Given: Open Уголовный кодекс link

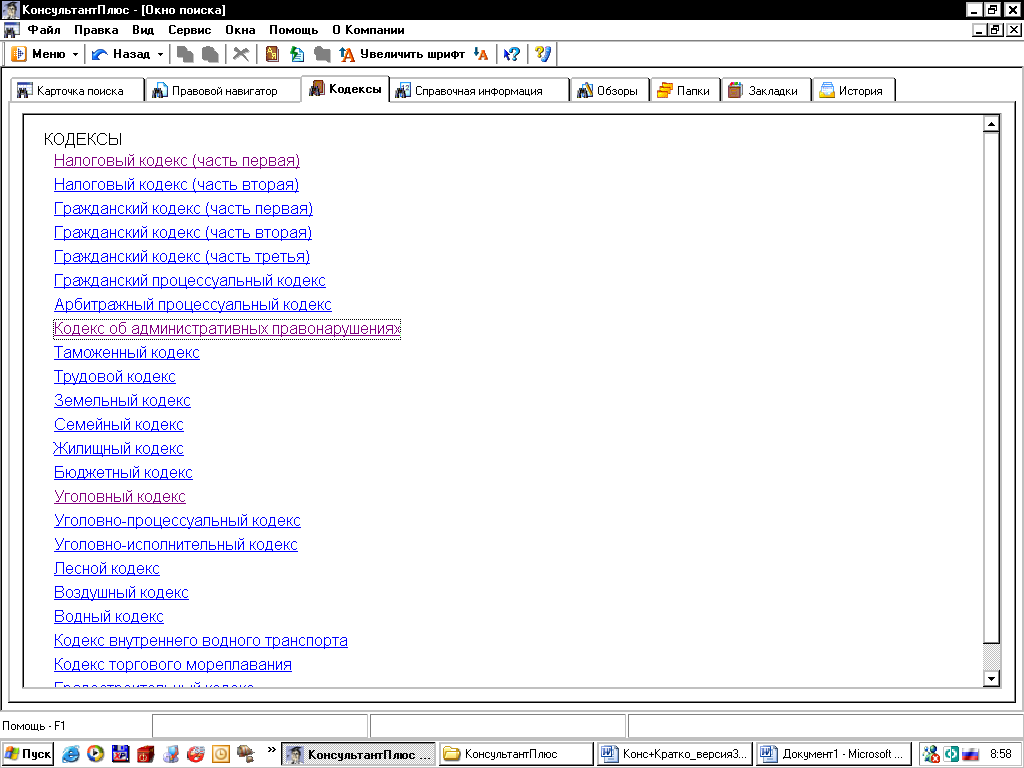Looking at the screenshot, I should (x=120, y=497).
